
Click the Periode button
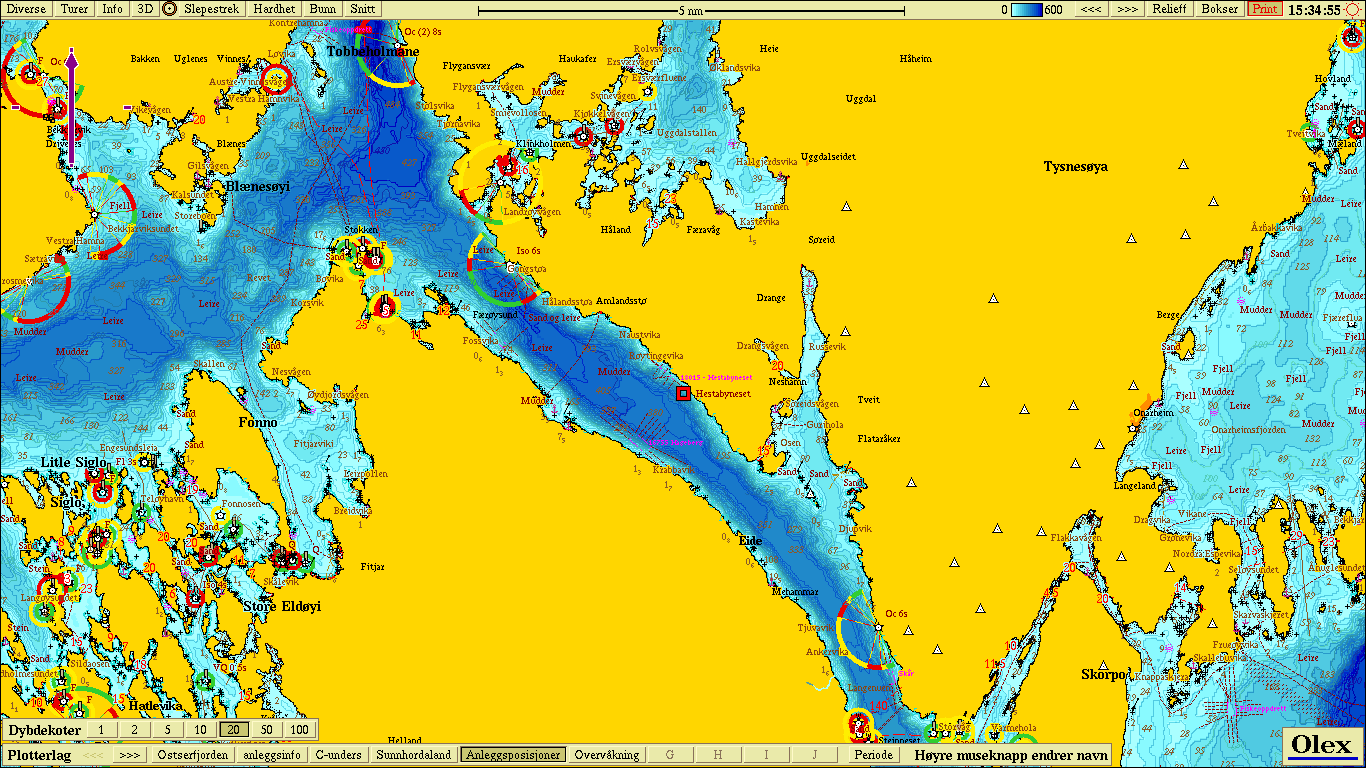pos(874,755)
